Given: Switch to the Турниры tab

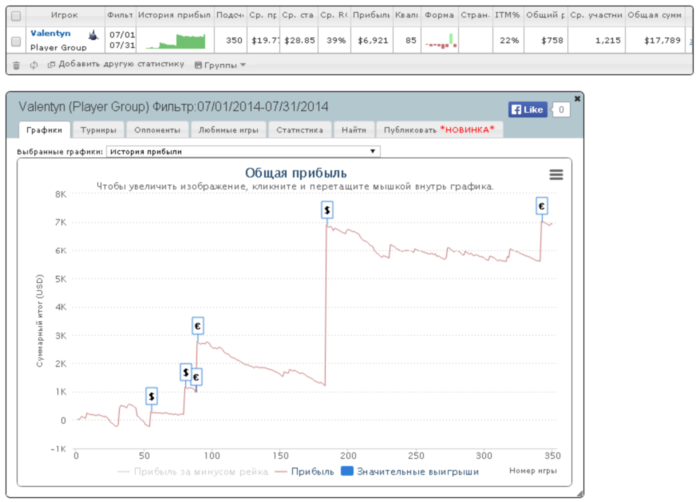Looking at the screenshot, I should (98, 130).
